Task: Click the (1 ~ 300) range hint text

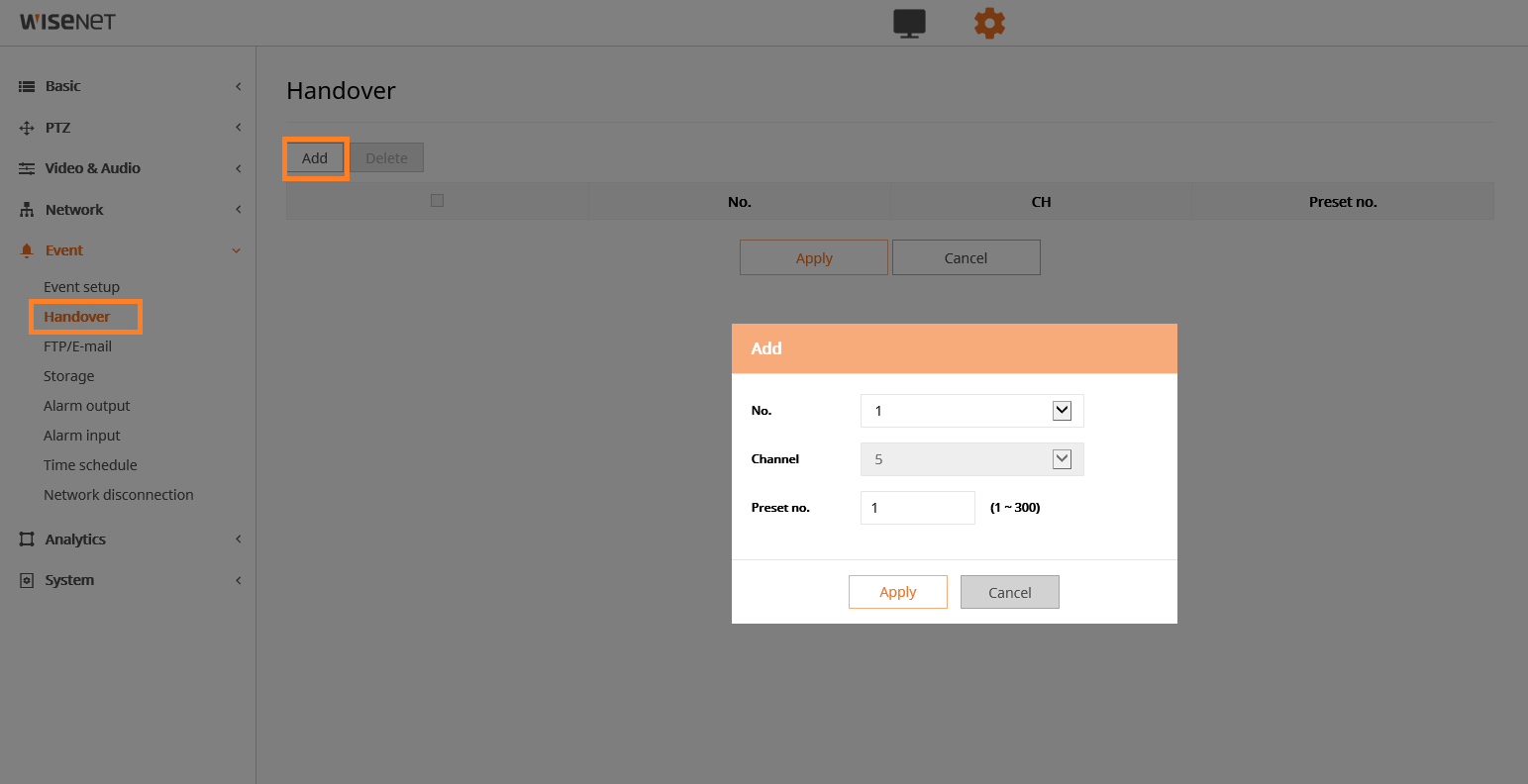Action: 1015,508
